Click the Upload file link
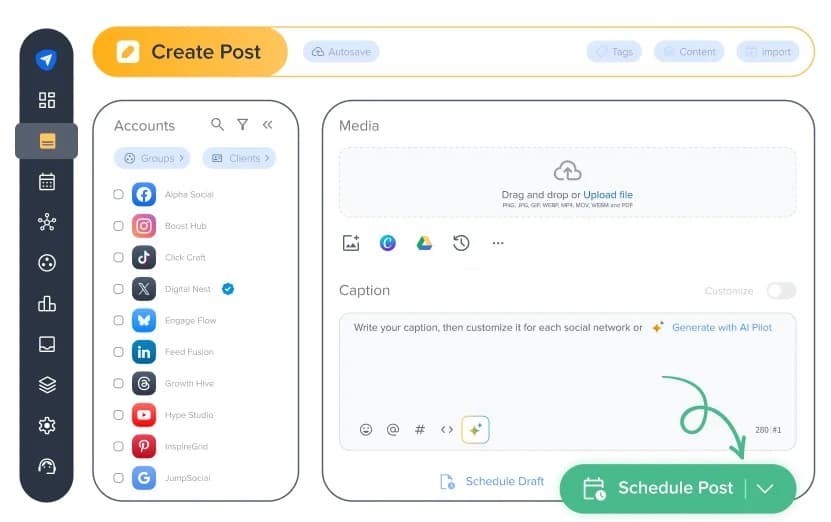831x522 pixels. tap(608, 194)
